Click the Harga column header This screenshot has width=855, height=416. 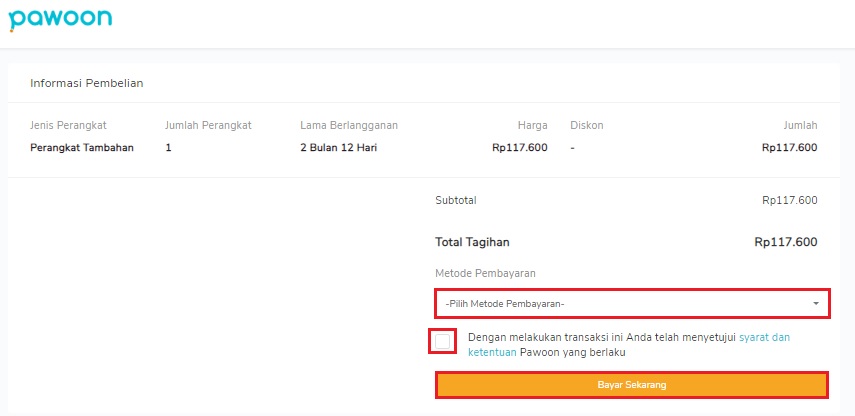click(533, 125)
